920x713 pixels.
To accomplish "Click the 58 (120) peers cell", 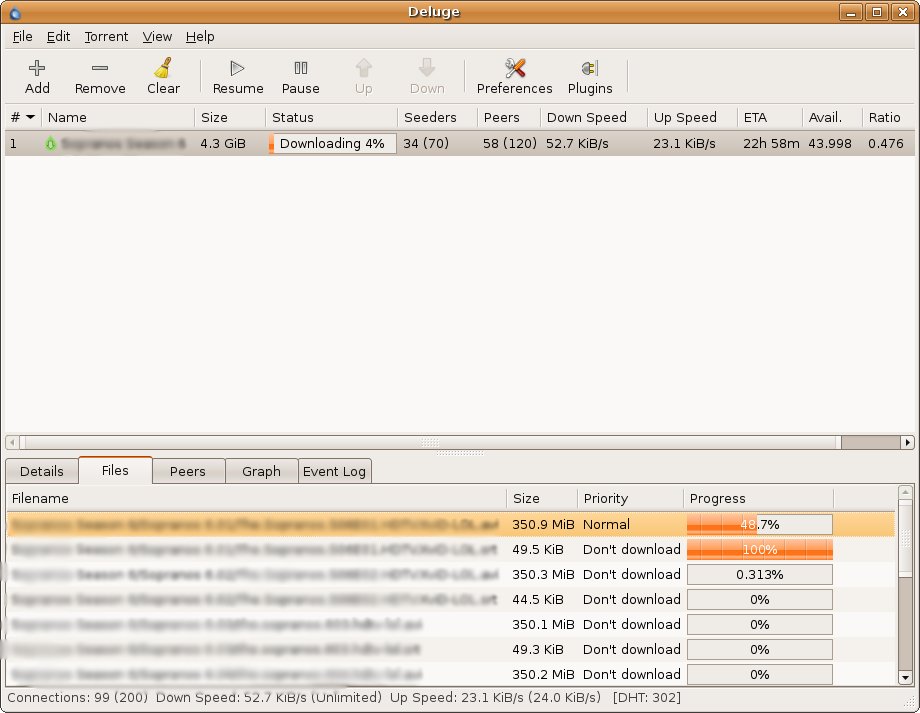I will tap(509, 144).
